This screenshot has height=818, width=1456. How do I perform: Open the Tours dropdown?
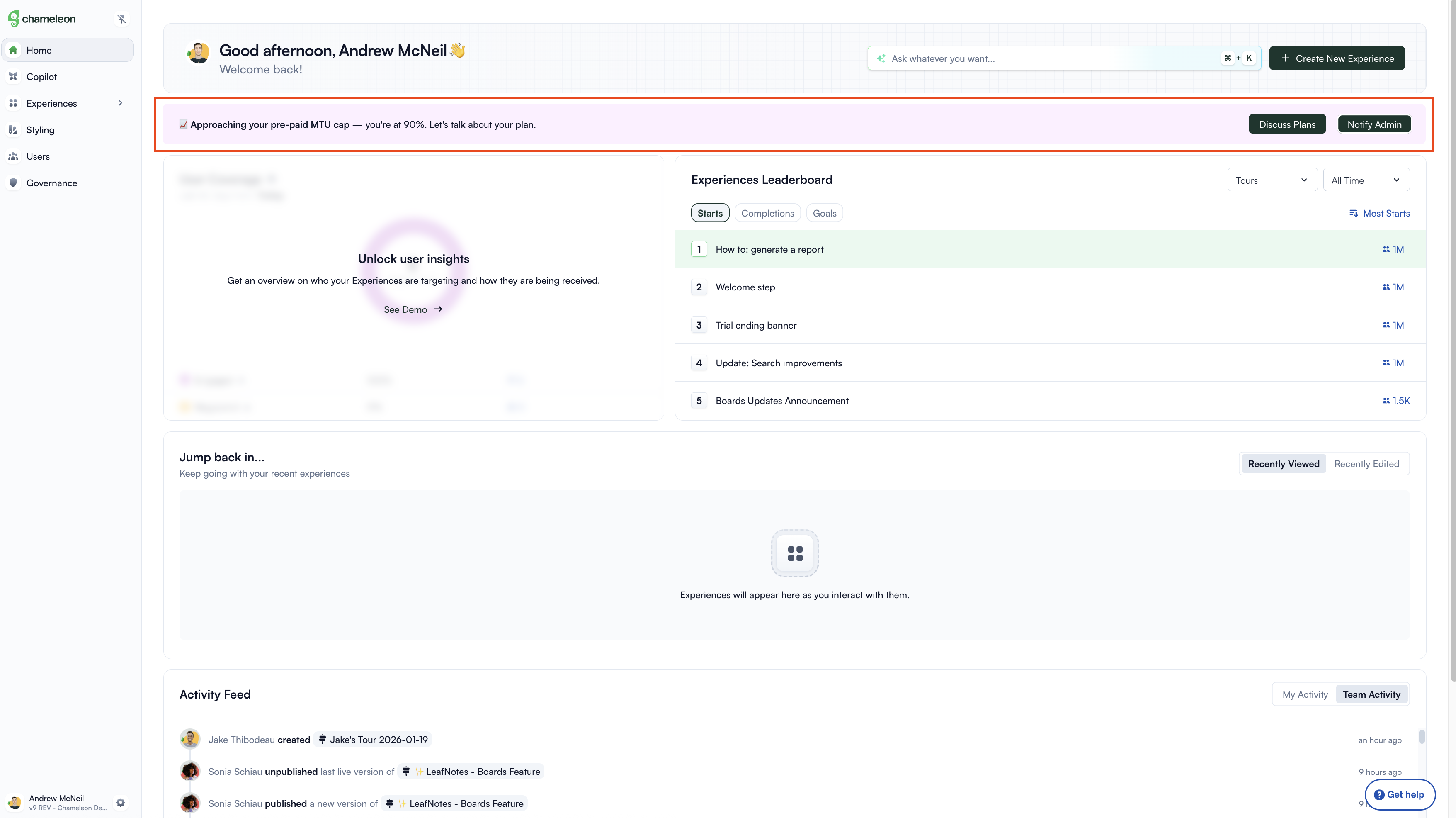(1272, 179)
